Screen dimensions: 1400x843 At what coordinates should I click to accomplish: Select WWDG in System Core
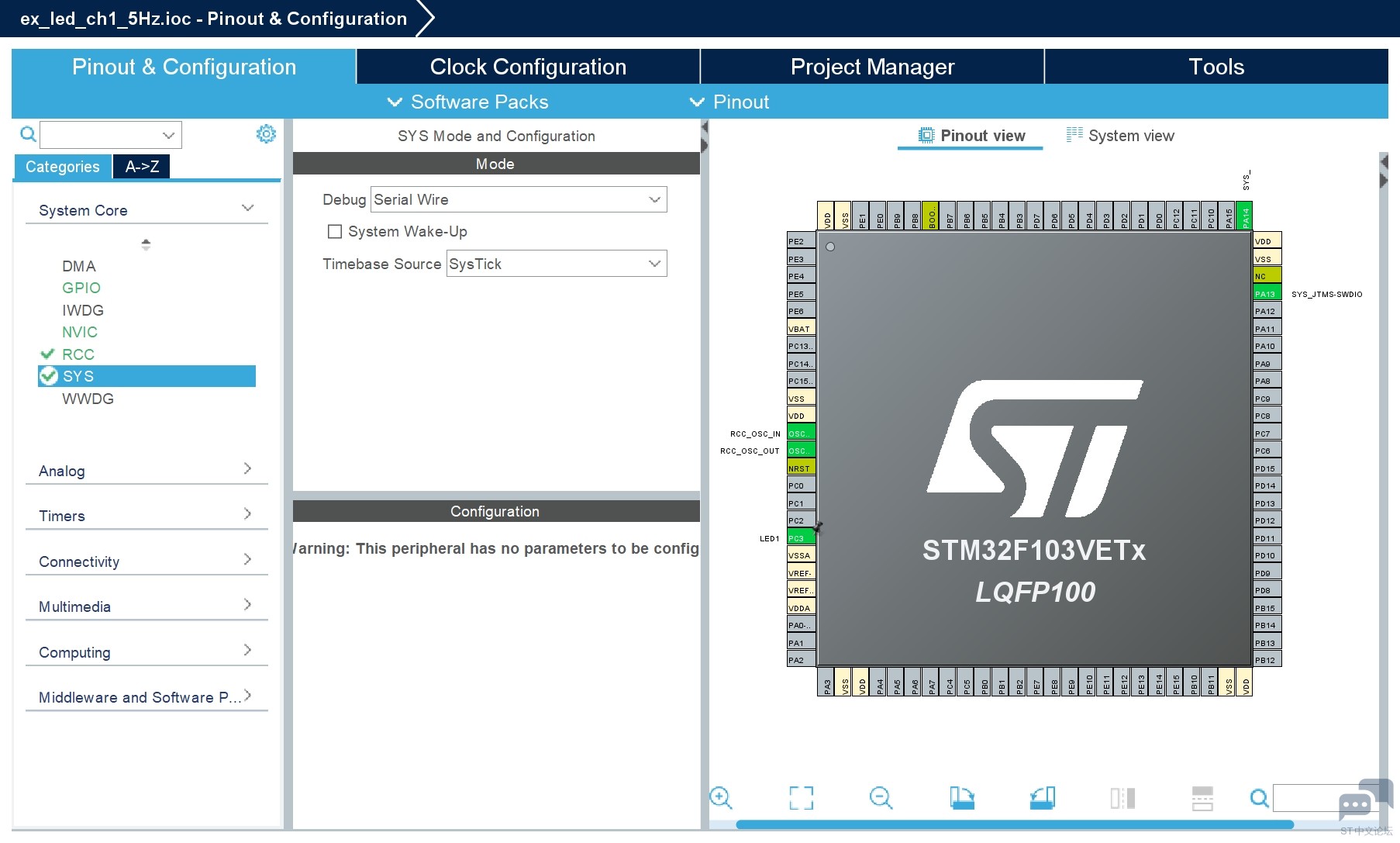88,399
